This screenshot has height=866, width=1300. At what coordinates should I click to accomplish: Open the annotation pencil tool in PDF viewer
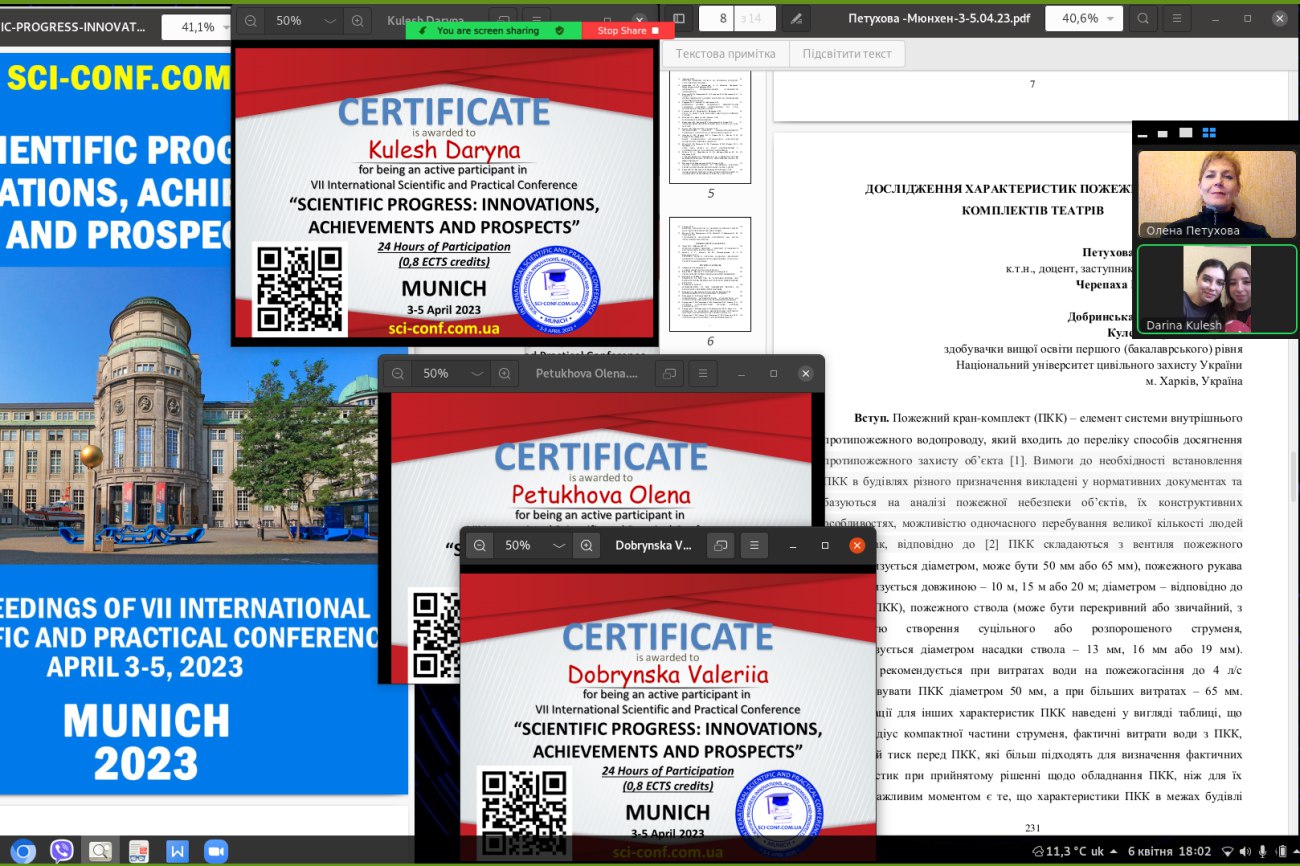tap(795, 18)
